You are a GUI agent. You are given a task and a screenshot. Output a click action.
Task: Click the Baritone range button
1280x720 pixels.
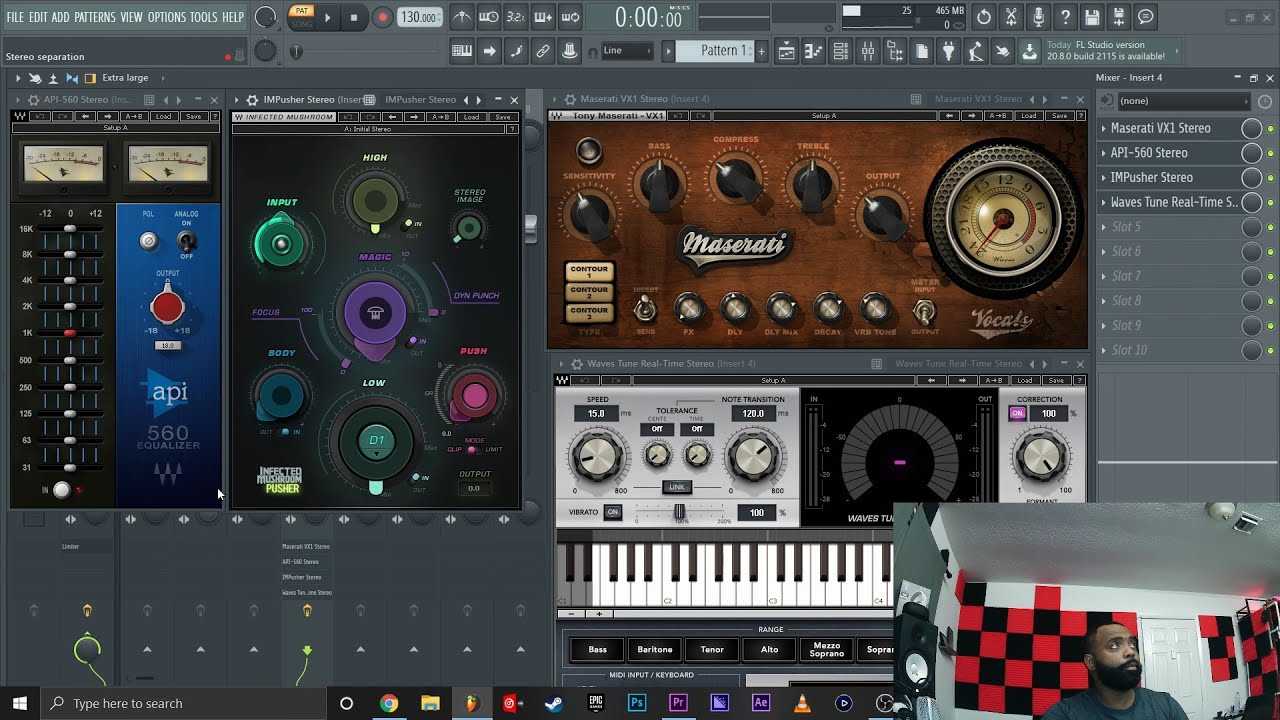pyautogui.click(x=655, y=649)
